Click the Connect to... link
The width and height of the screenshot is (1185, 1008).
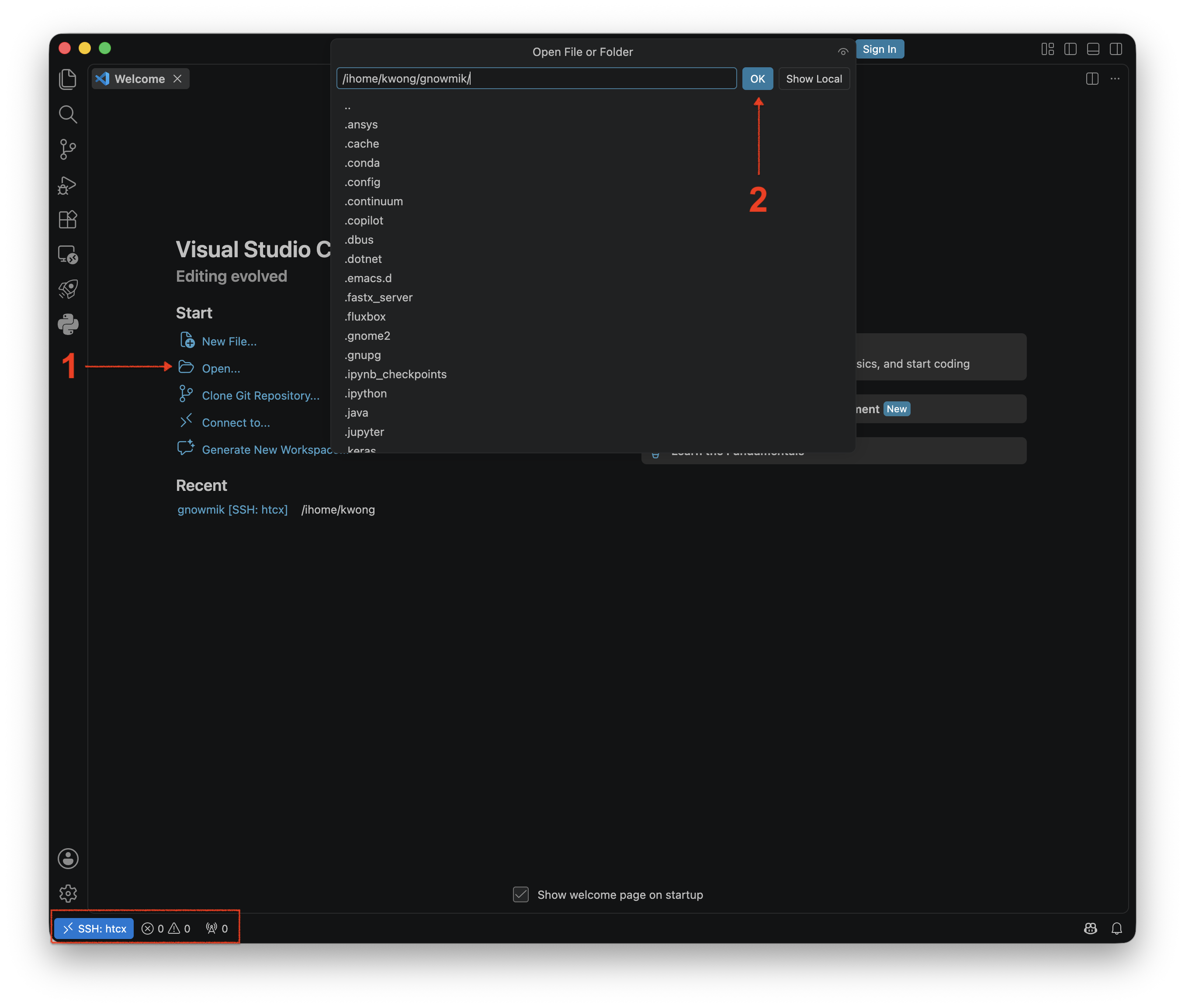(x=236, y=423)
